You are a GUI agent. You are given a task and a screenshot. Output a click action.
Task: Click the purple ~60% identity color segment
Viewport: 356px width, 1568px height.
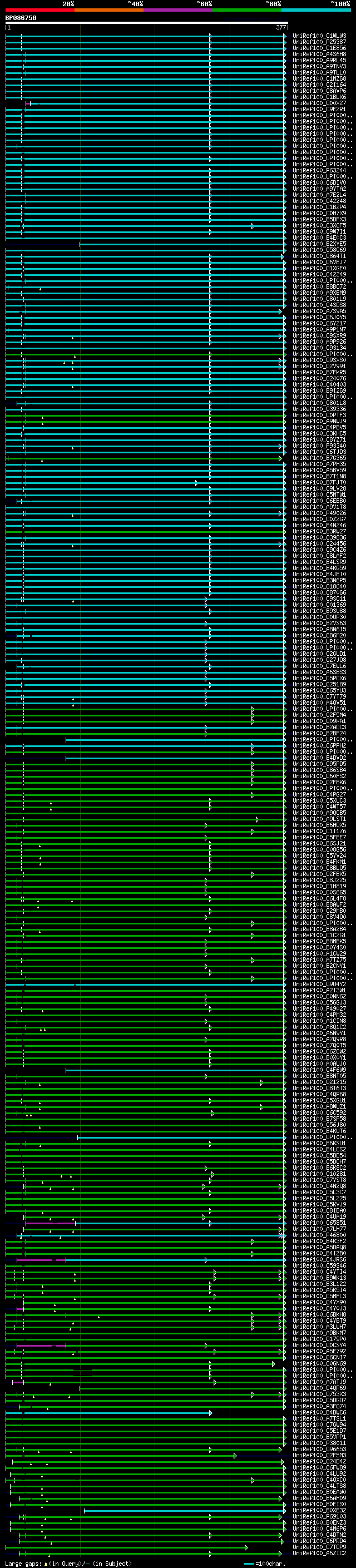[177, 11]
